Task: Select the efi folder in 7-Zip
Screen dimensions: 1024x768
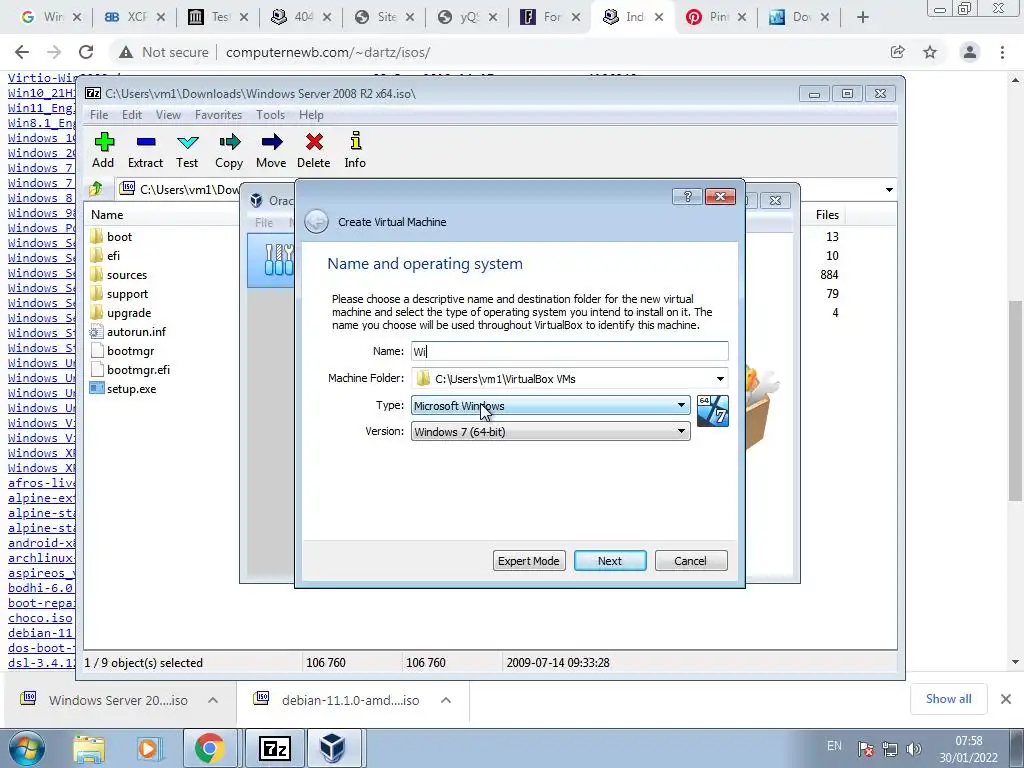Action: pos(114,256)
